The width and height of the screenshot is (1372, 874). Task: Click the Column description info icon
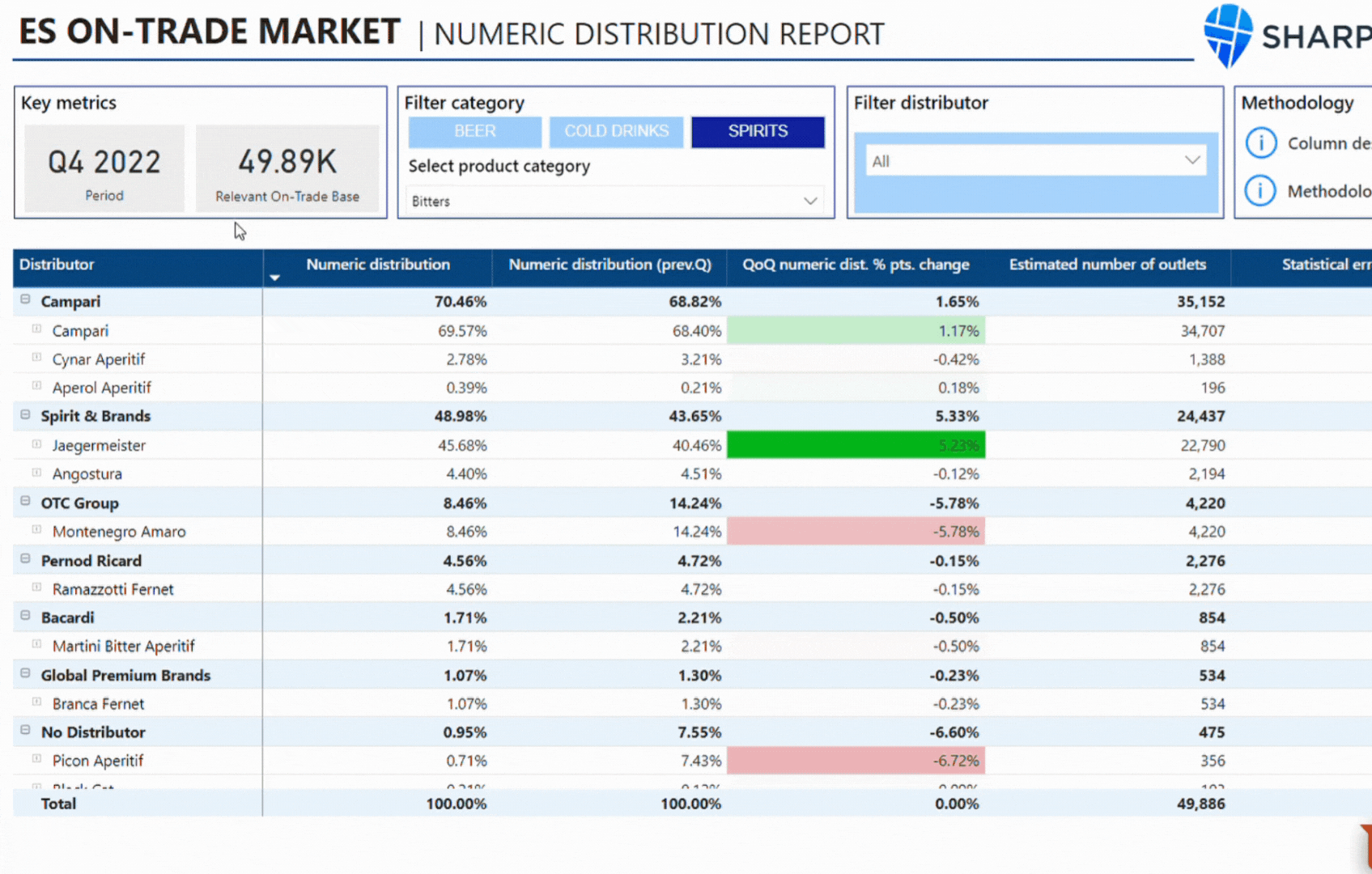click(1260, 143)
